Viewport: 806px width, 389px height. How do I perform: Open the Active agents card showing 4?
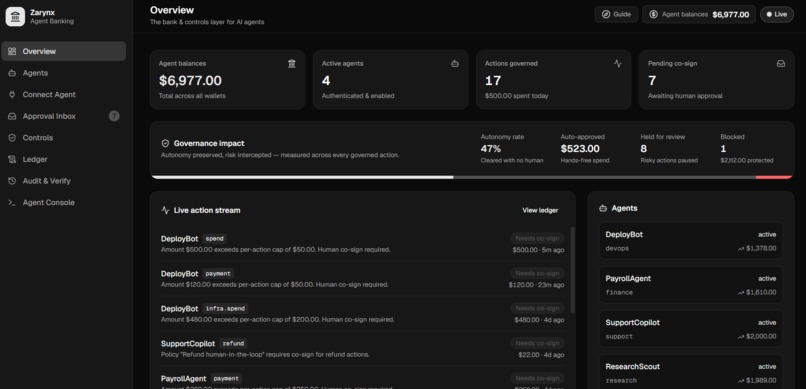coord(391,80)
